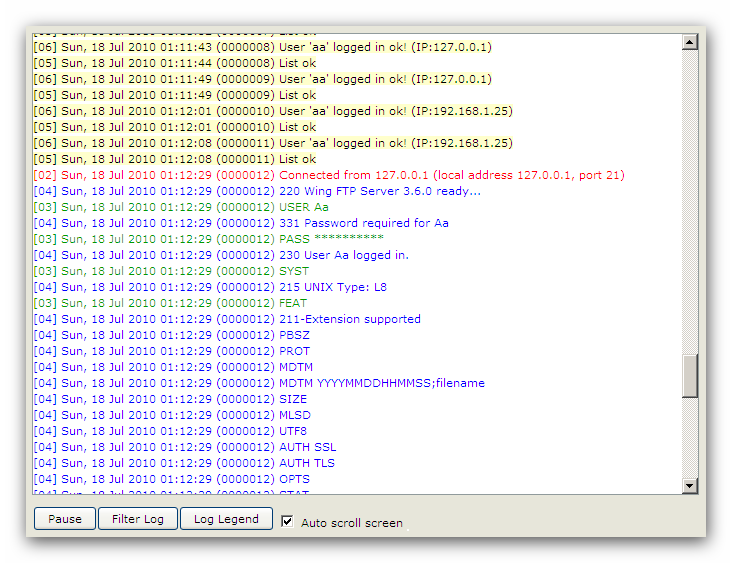The image size is (732, 563).
Task: Click the scrollbar down arrow
Action: click(690, 486)
